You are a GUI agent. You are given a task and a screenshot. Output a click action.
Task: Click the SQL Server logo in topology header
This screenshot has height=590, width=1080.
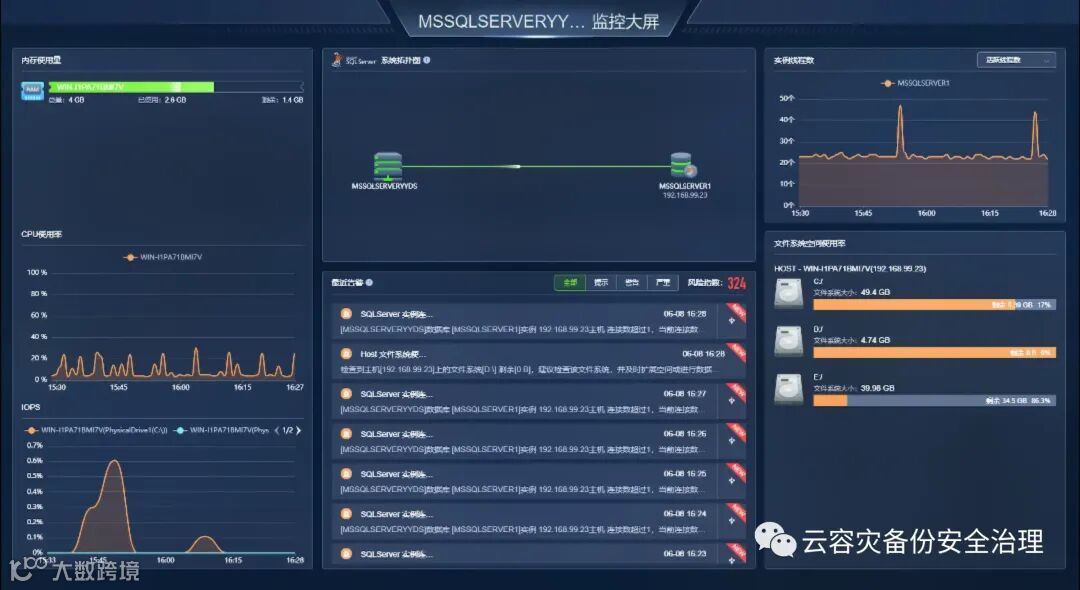click(353, 60)
